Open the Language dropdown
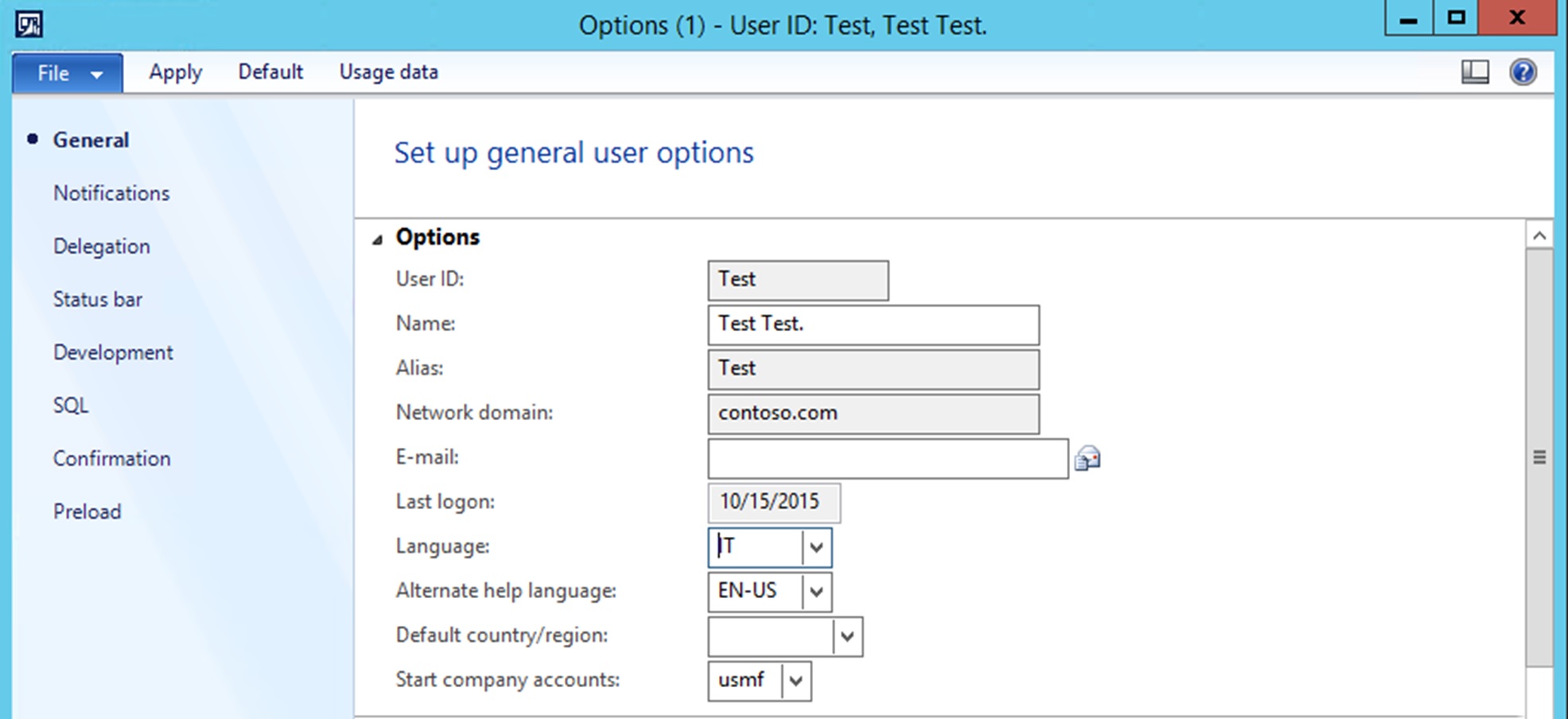Viewport: 1568px width, 719px height. click(x=816, y=547)
